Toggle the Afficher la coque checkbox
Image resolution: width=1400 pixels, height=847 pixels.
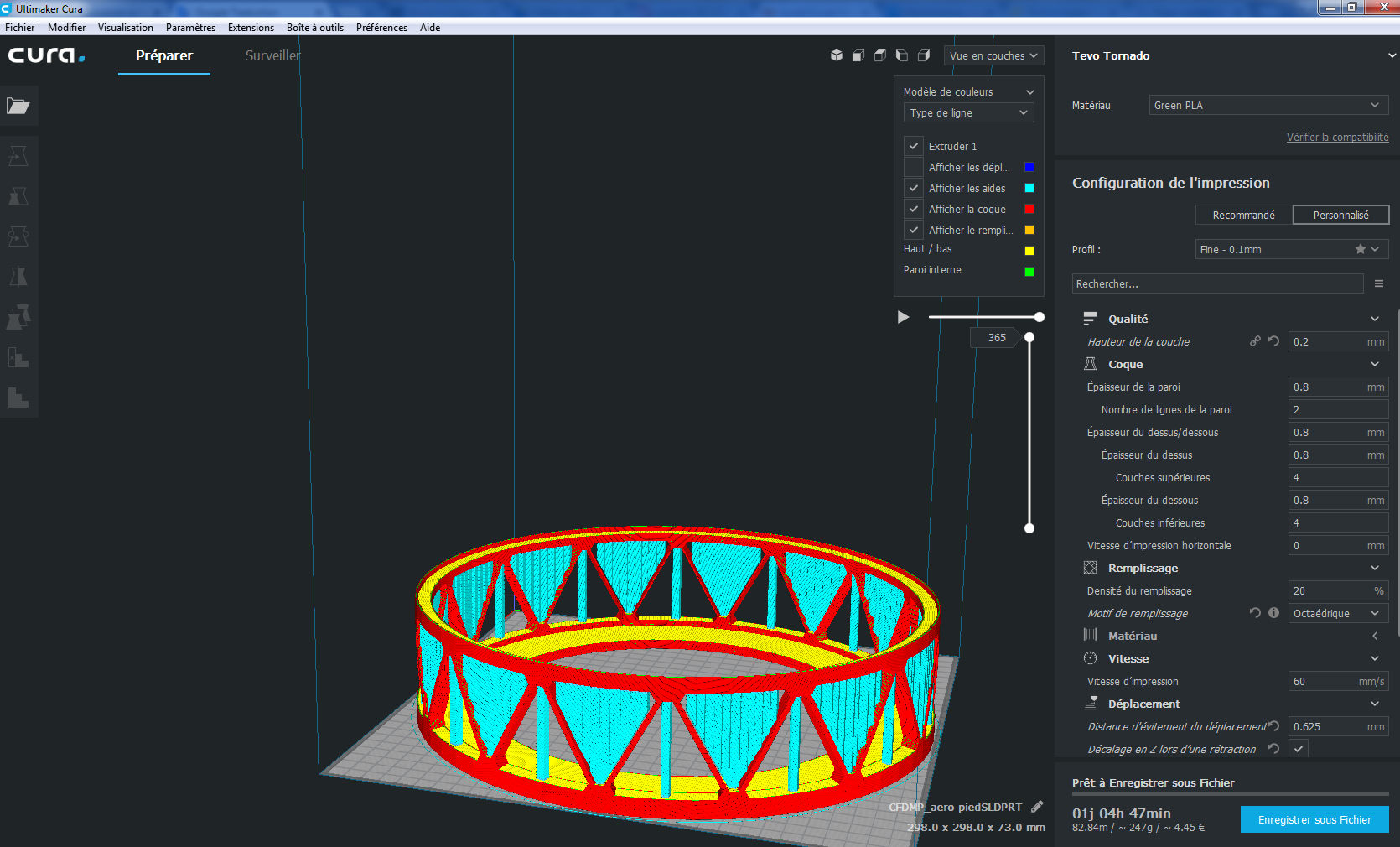[914, 209]
